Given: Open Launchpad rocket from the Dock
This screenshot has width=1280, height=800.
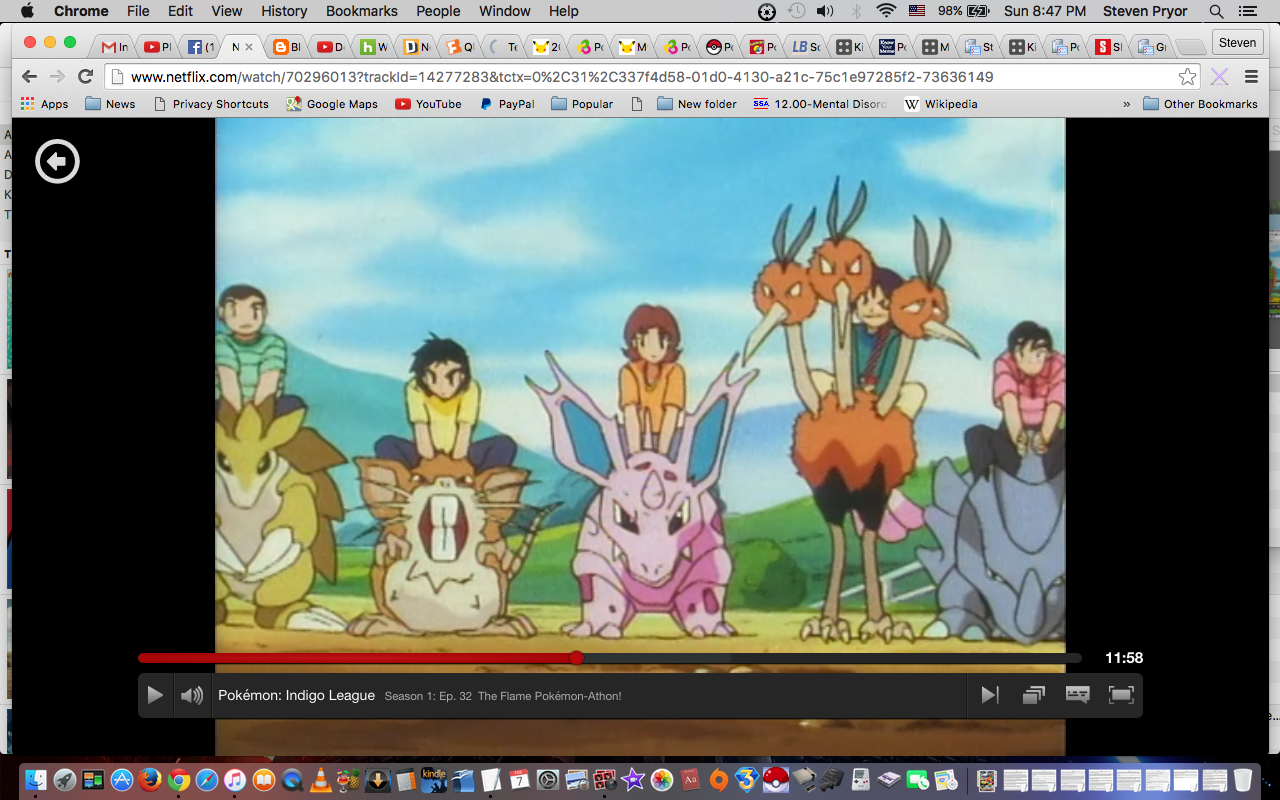Looking at the screenshot, I should [x=65, y=780].
